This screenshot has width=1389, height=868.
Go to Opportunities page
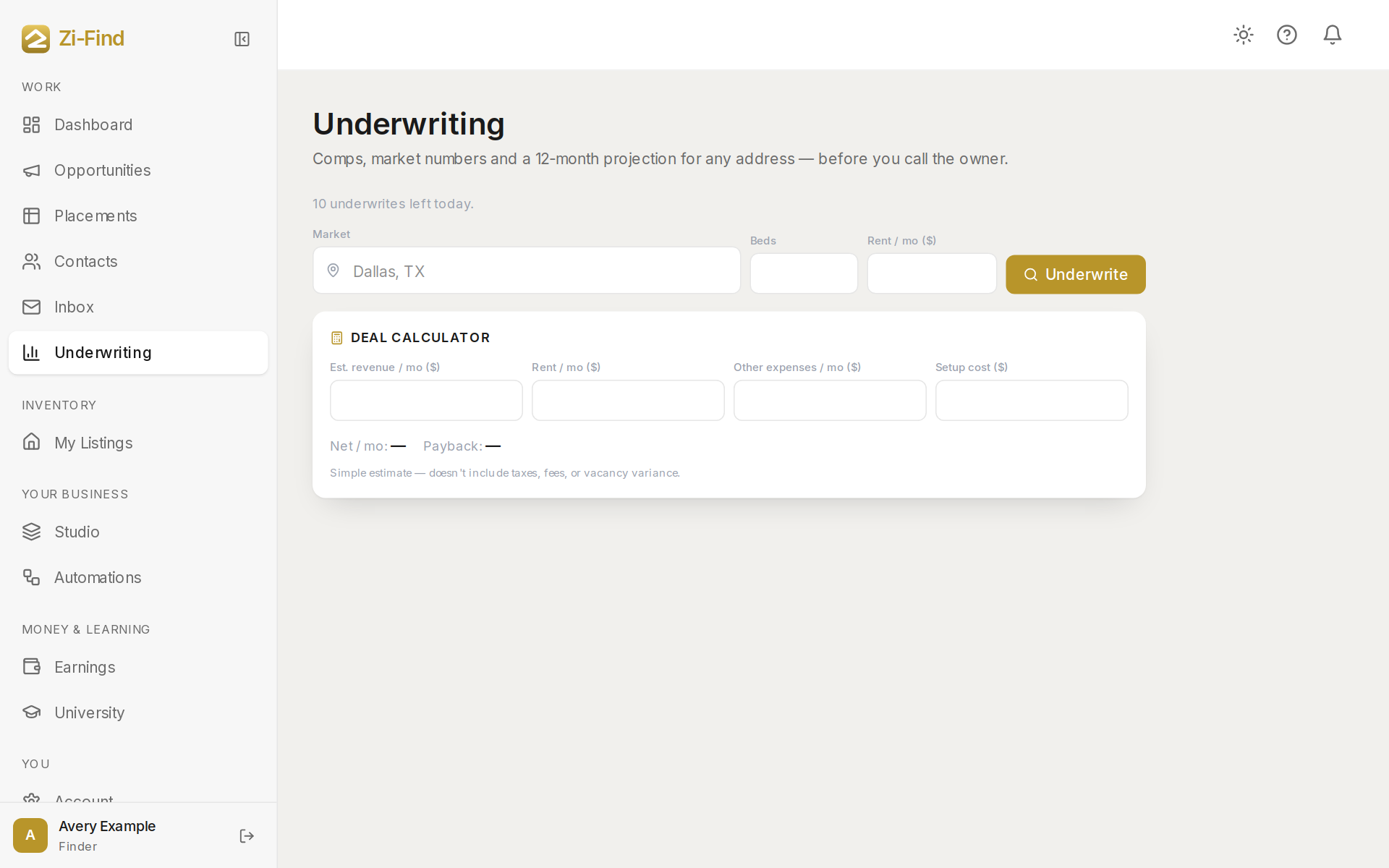pyautogui.click(x=138, y=171)
